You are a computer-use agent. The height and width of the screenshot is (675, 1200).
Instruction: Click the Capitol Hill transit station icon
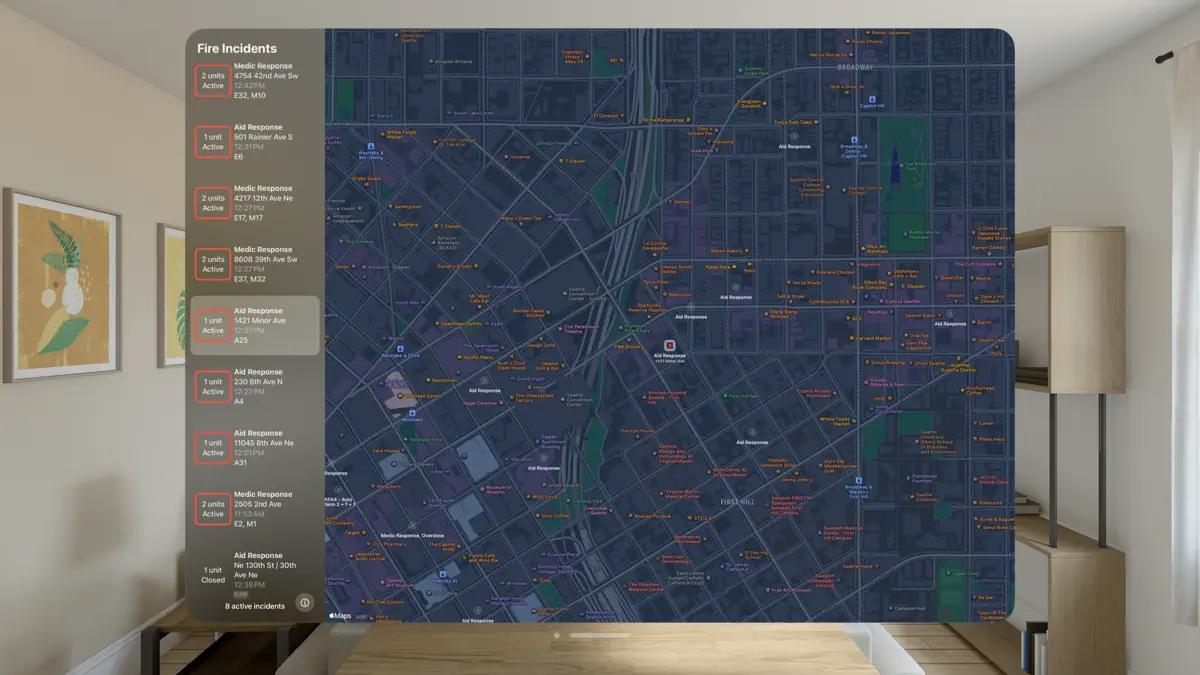(854, 139)
